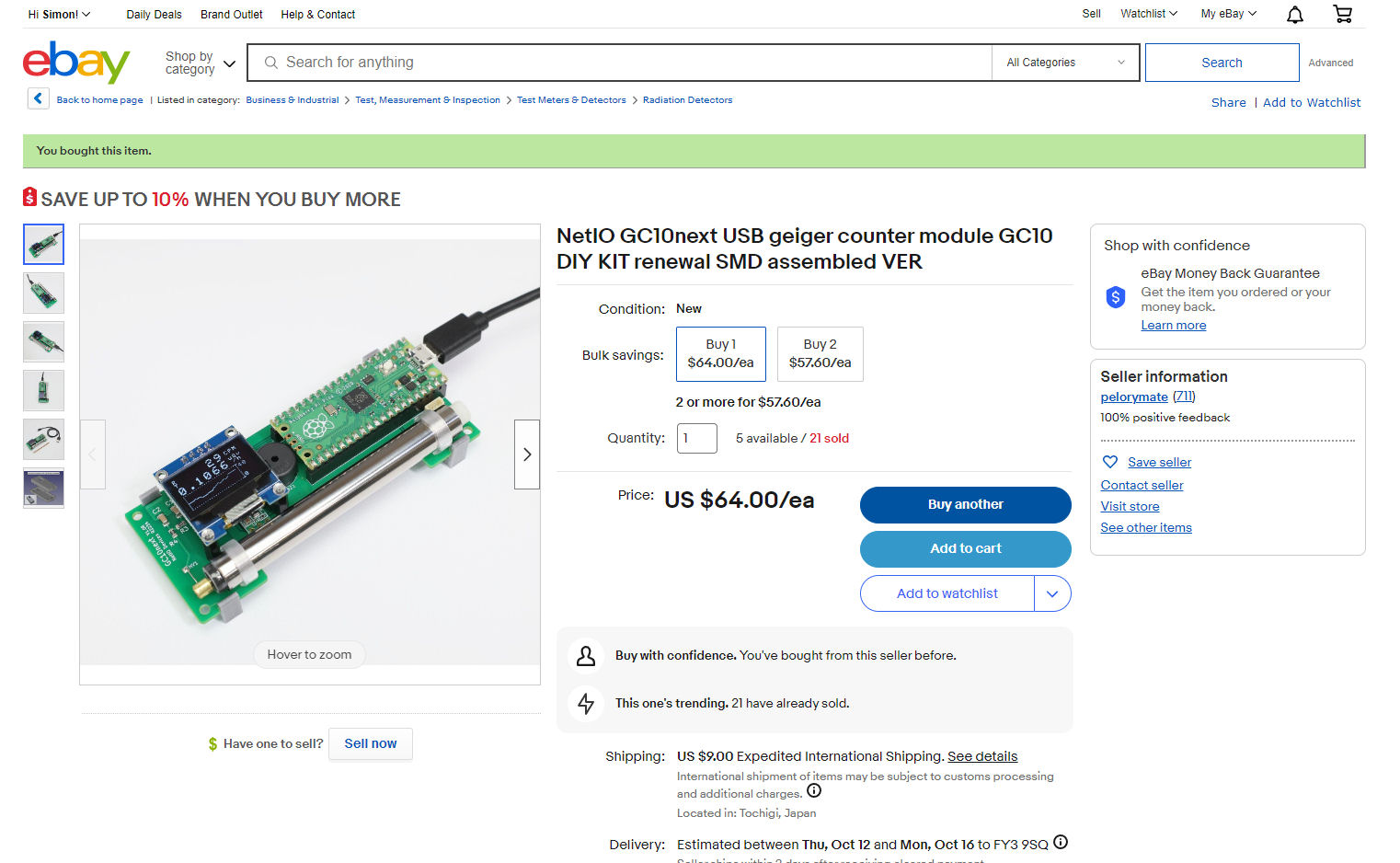The height and width of the screenshot is (863, 1400).
Task: Click the Add to cart button
Action: tap(966, 548)
